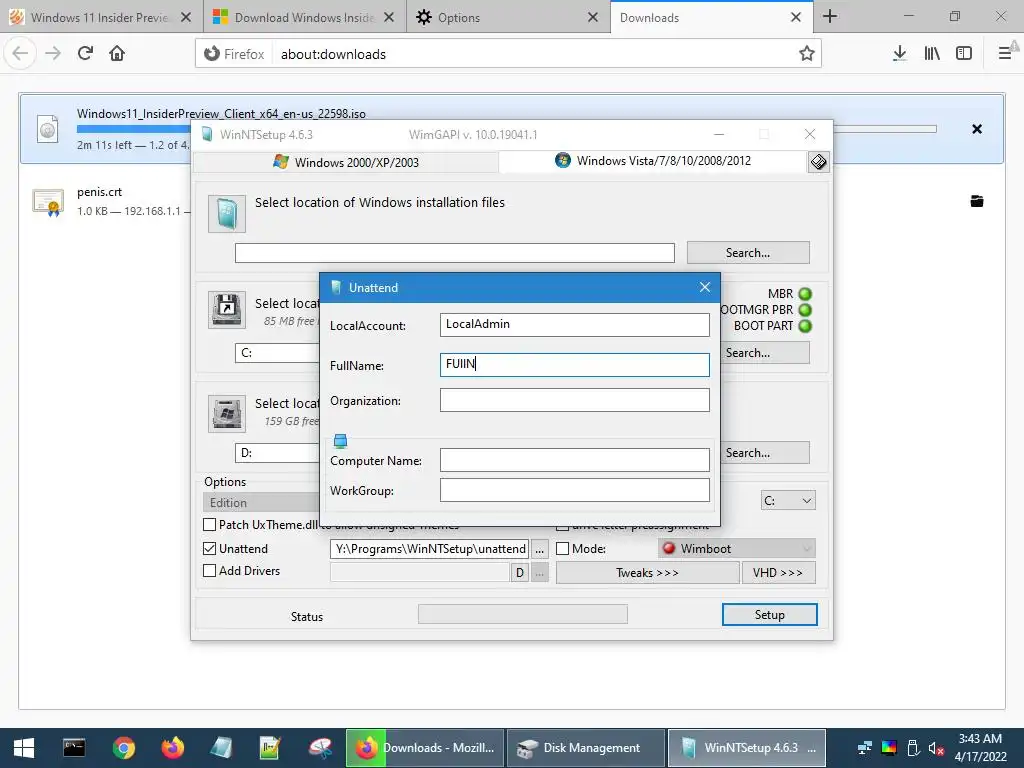Click the network tray icon
Viewport: 1024px width, 768px height.
[865, 748]
